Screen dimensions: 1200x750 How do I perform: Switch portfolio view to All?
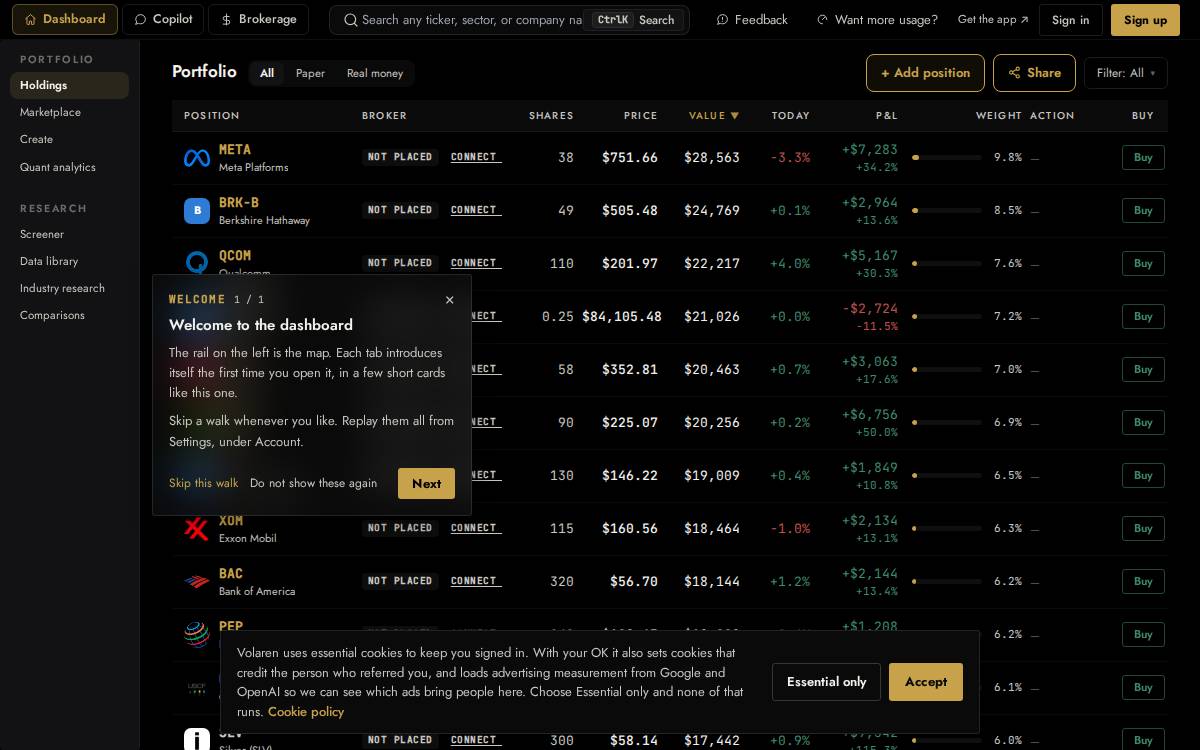tap(267, 73)
